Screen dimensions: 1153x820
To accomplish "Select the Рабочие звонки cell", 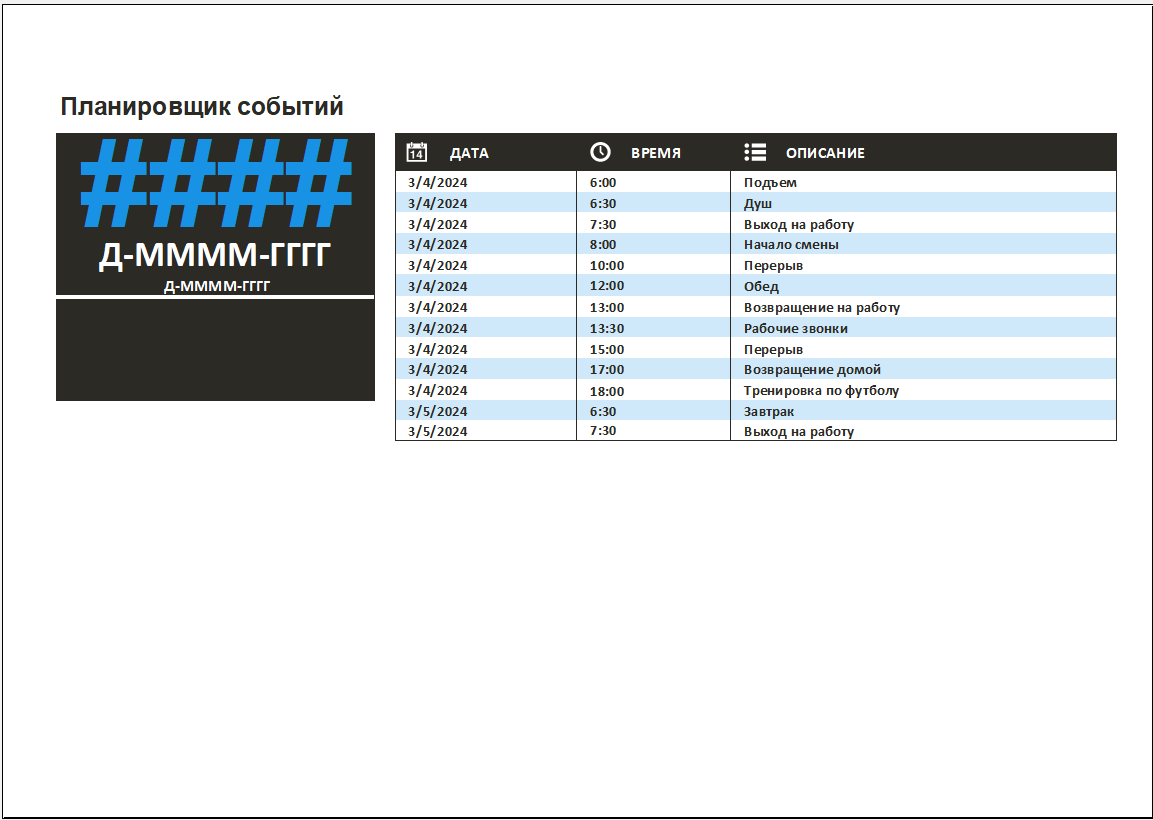I will (795, 328).
